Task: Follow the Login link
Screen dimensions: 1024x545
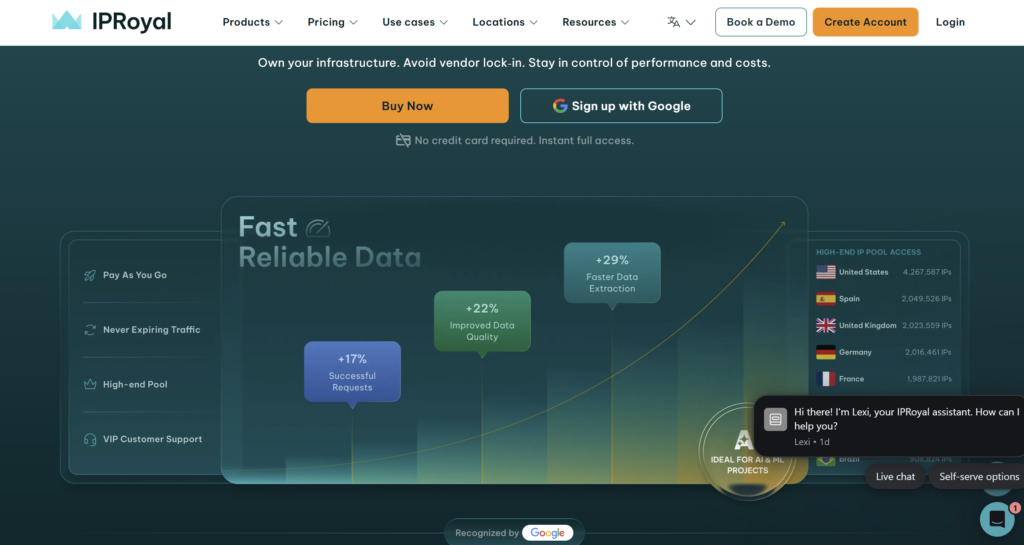Action: 950,22
